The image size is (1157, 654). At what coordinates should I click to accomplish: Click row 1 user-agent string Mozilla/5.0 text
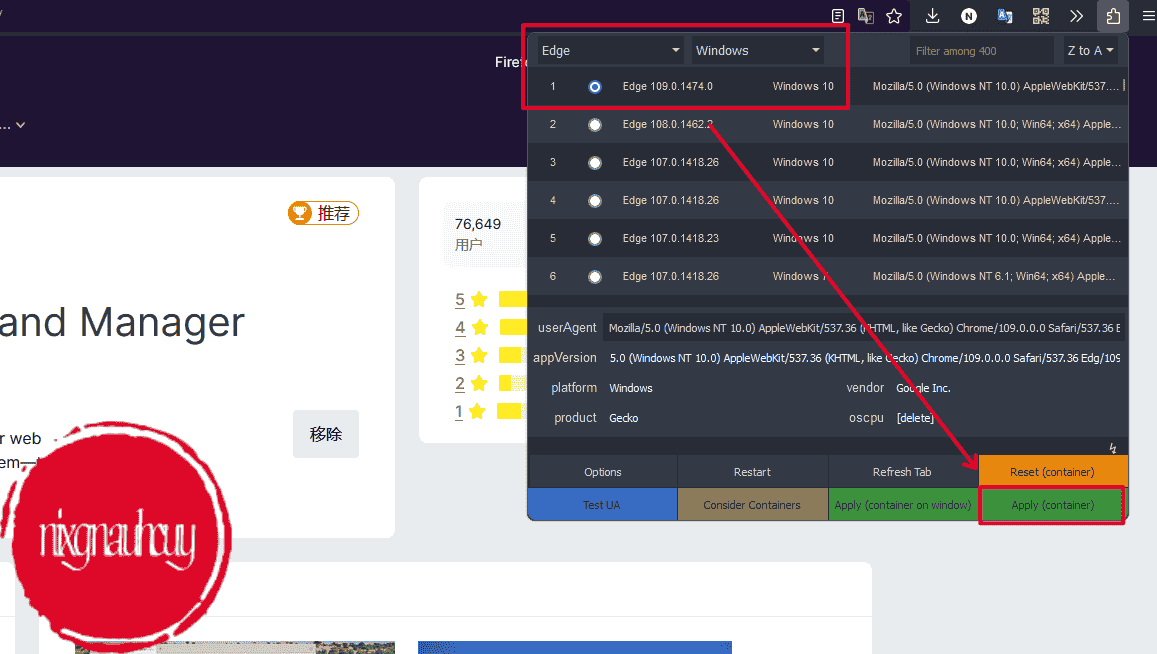995,86
